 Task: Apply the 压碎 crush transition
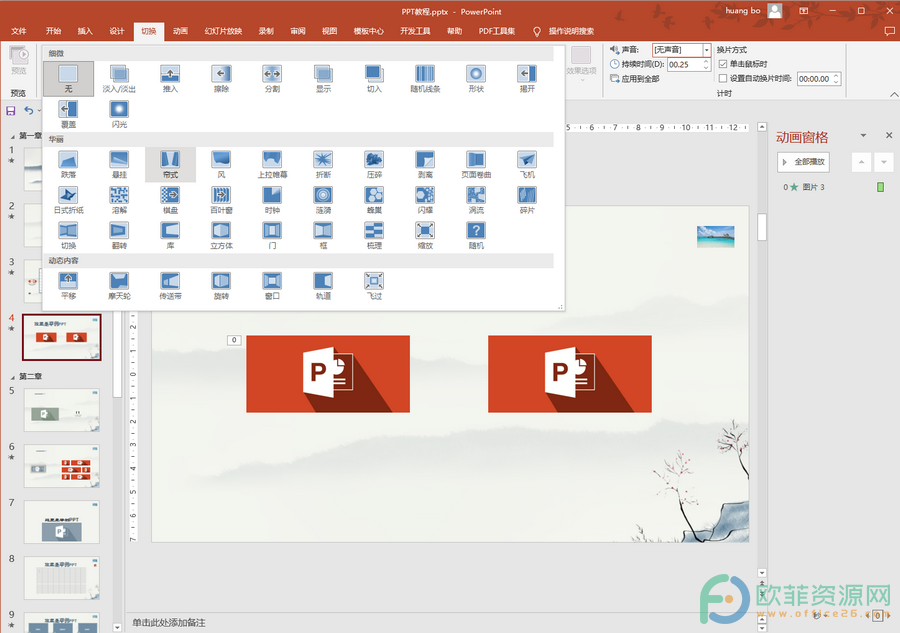pyautogui.click(x=374, y=164)
